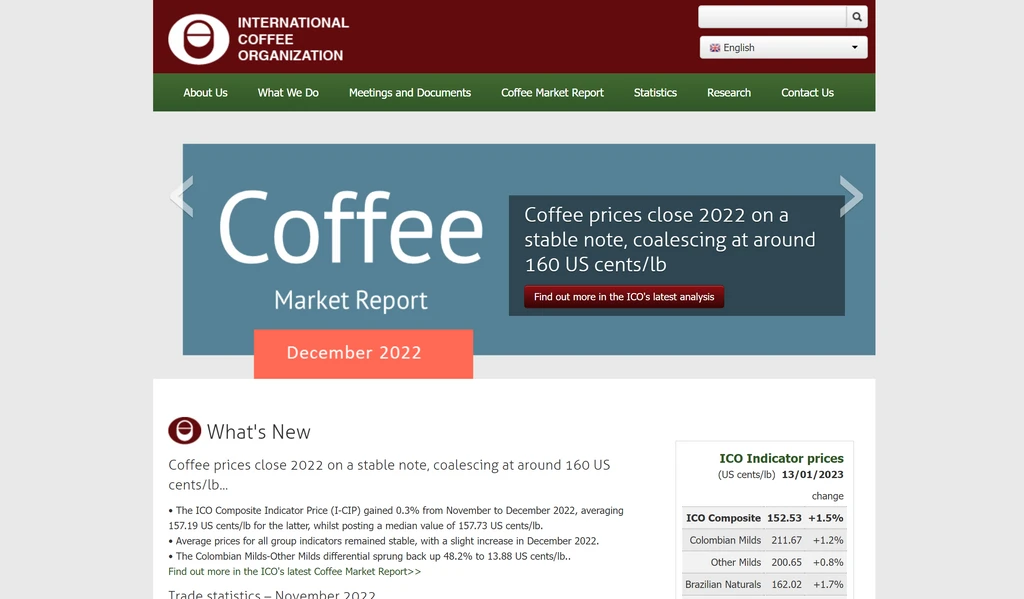Show the previous carousel slide
The height and width of the screenshot is (599, 1024).
(182, 196)
